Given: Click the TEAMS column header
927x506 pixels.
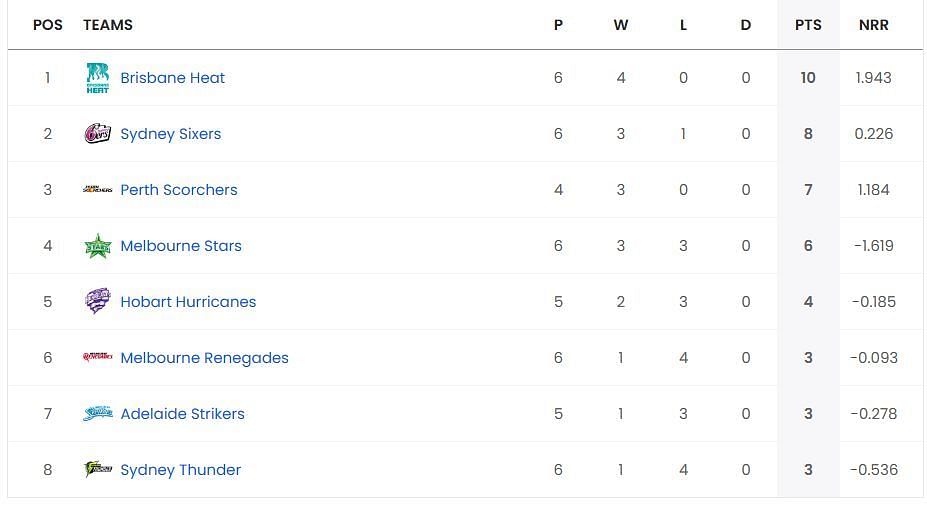Looking at the screenshot, I should tap(108, 25).
